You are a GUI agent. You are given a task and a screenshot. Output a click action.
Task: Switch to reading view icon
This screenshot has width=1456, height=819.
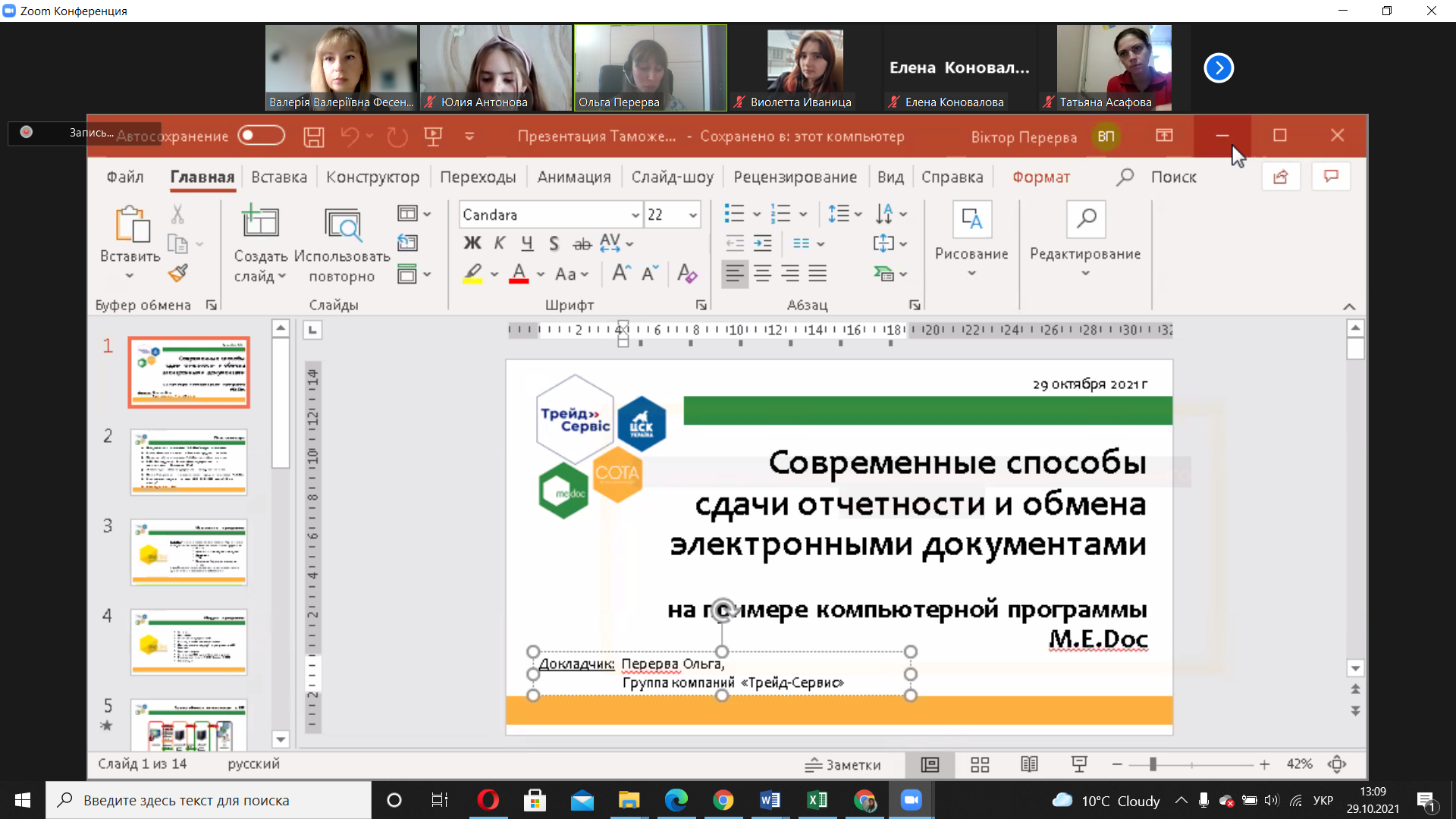point(1029,764)
